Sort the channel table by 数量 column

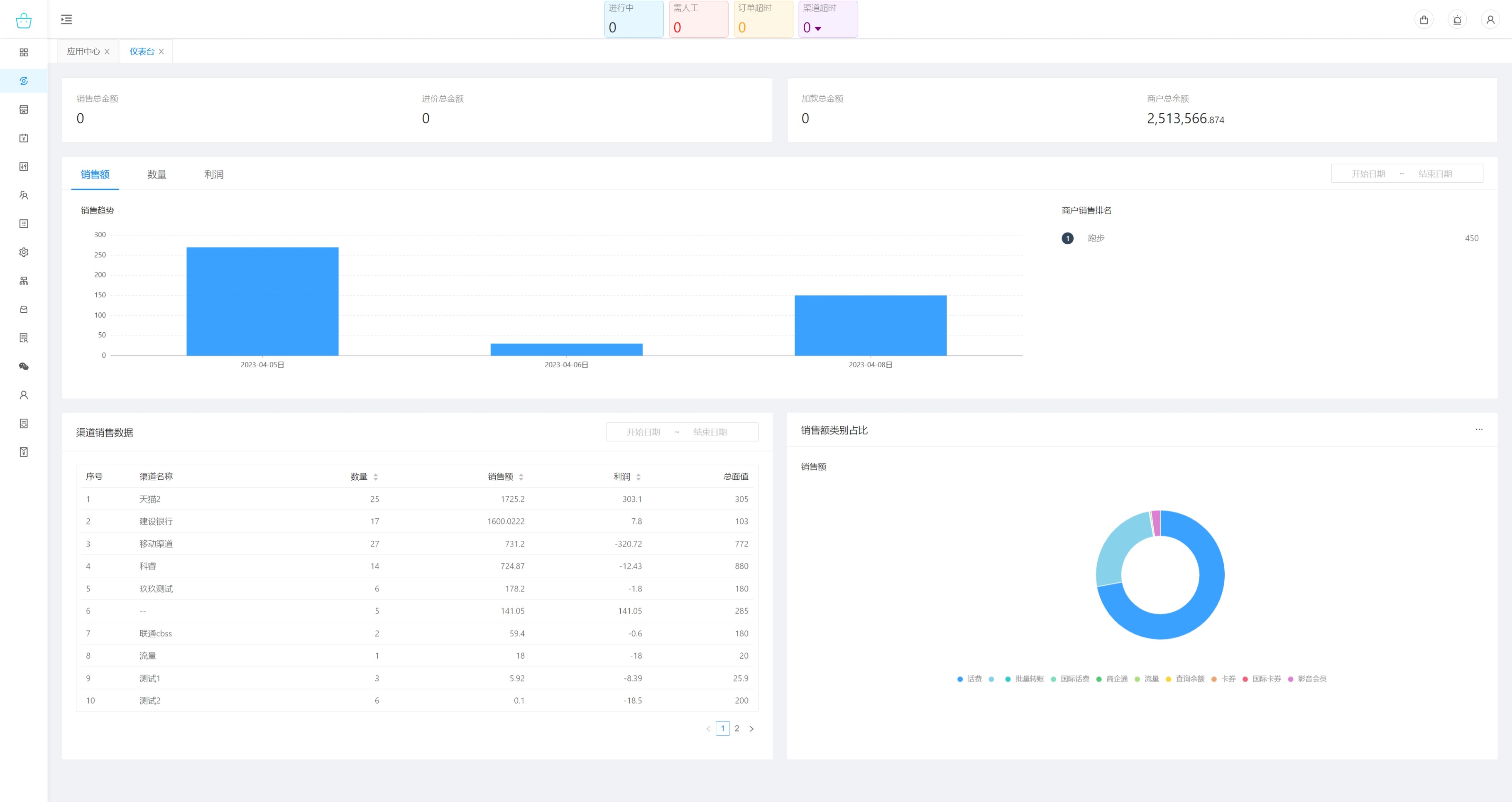(375, 477)
